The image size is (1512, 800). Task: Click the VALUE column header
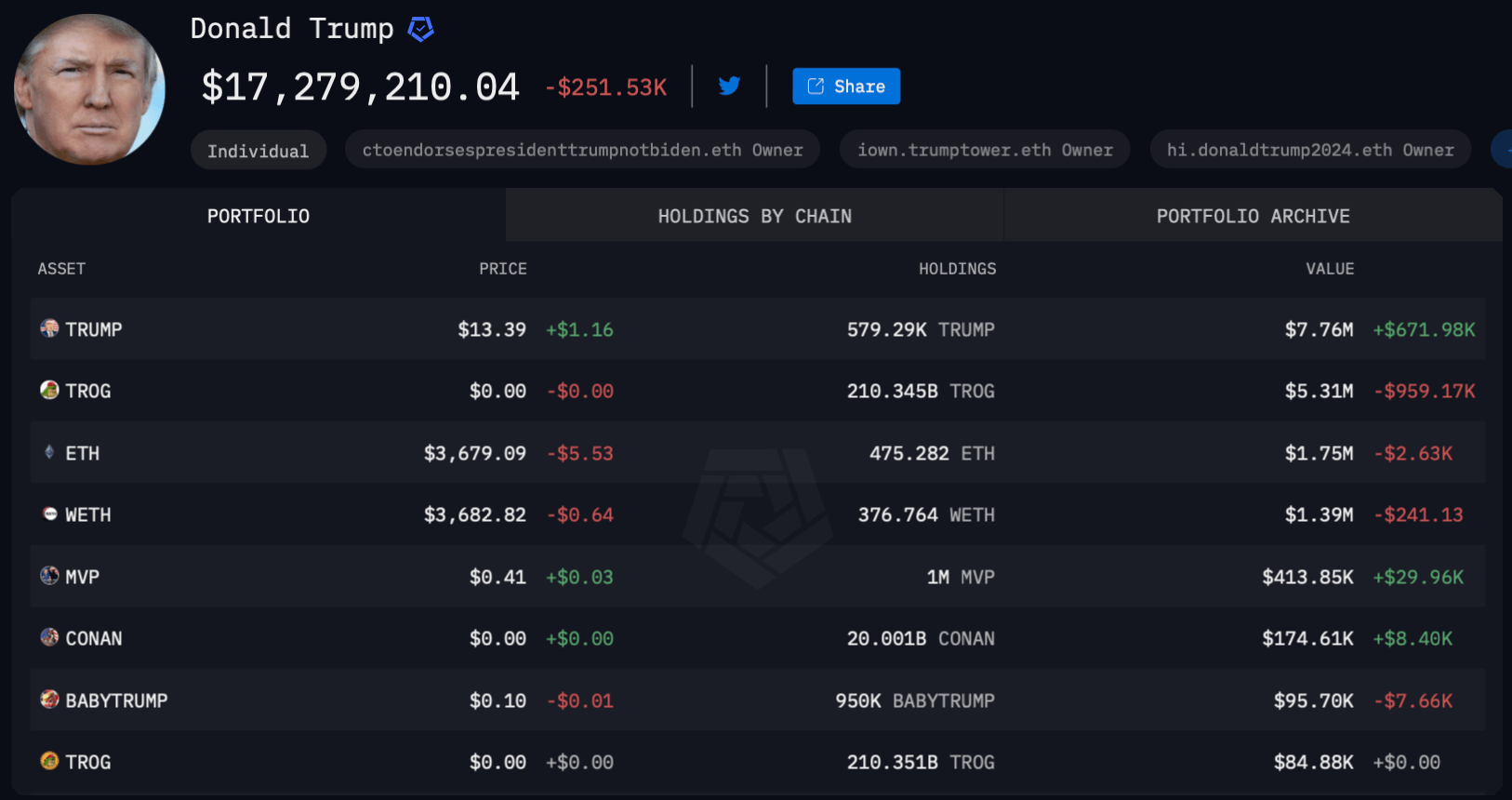(x=1330, y=269)
